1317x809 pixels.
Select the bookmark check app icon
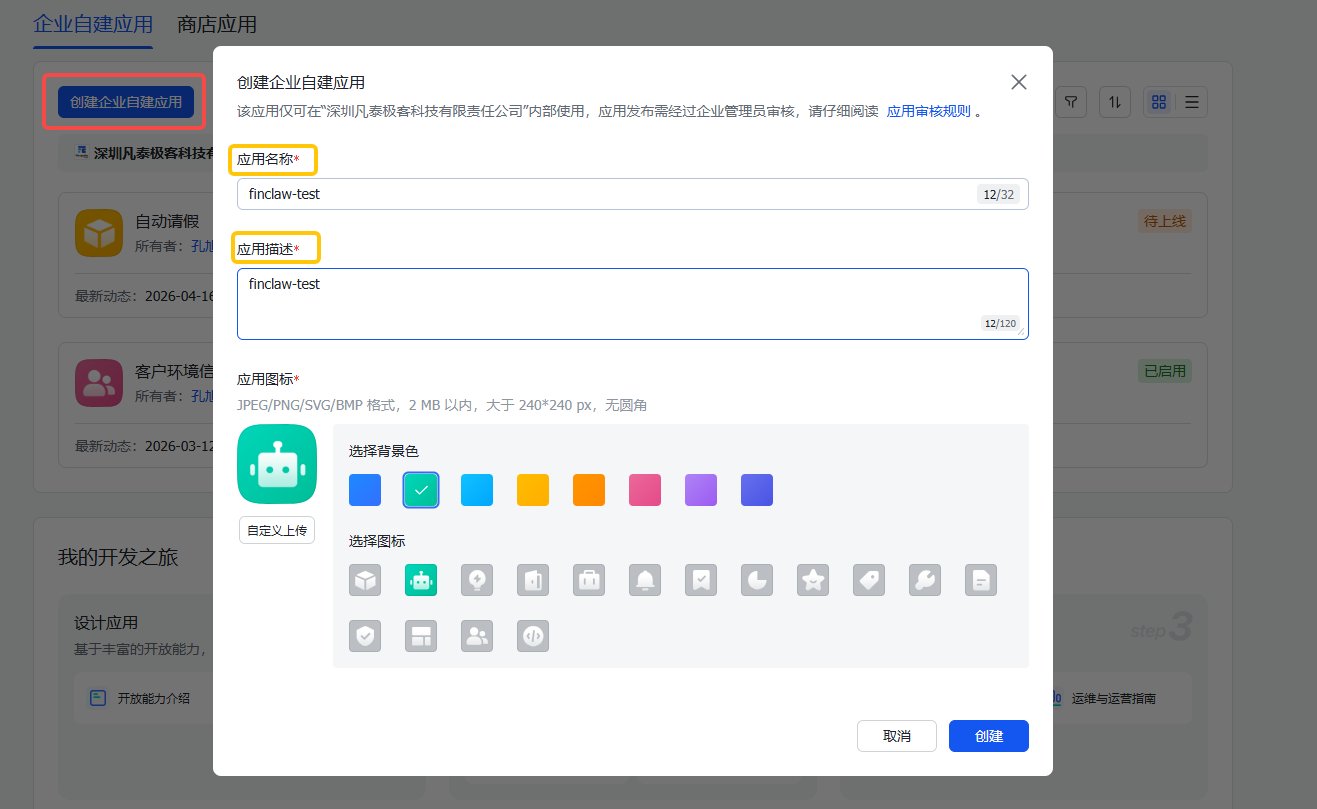point(701,580)
